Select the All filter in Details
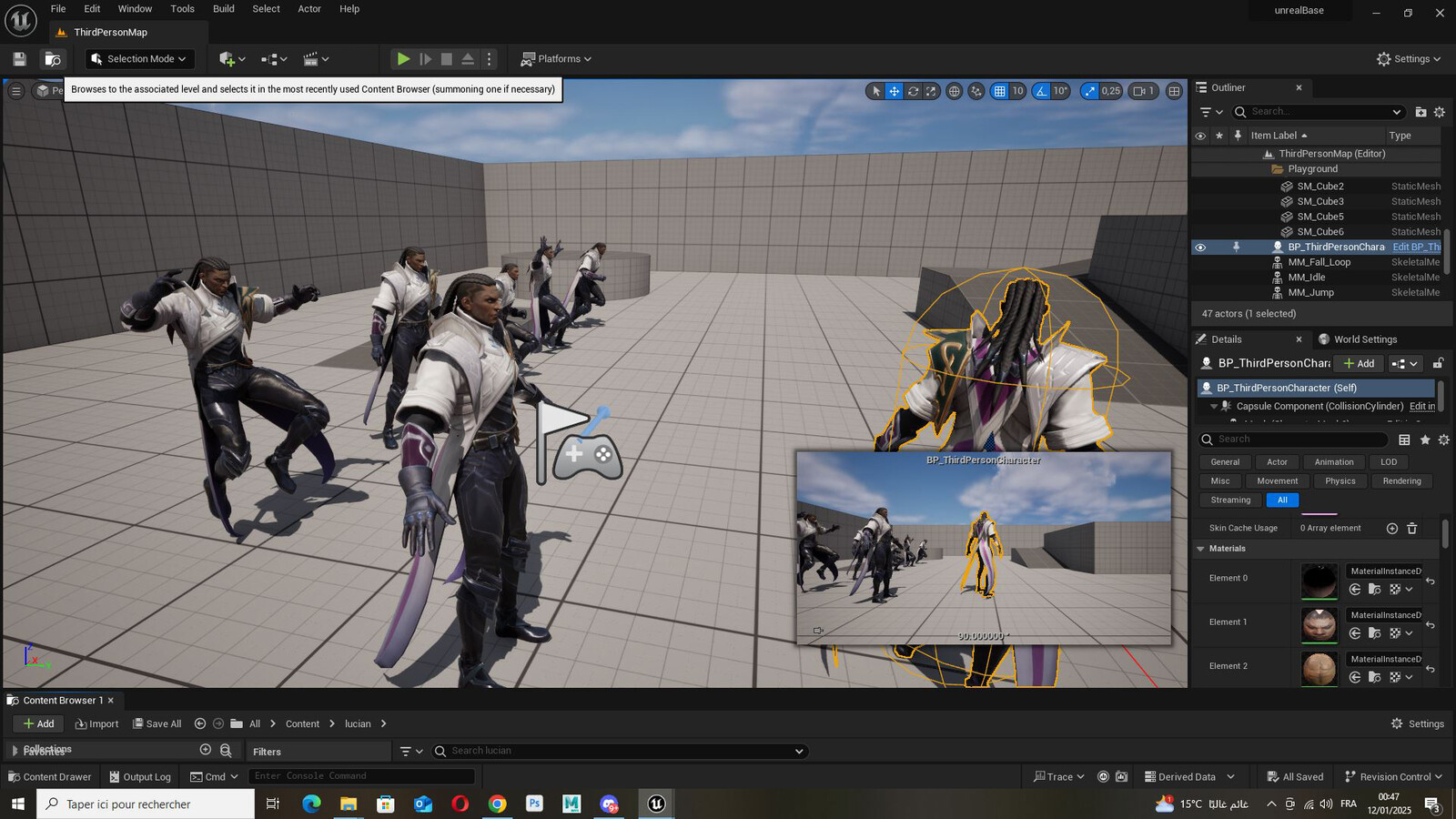The height and width of the screenshot is (819, 1456). pyautogui.click(x=1282, y=500)
